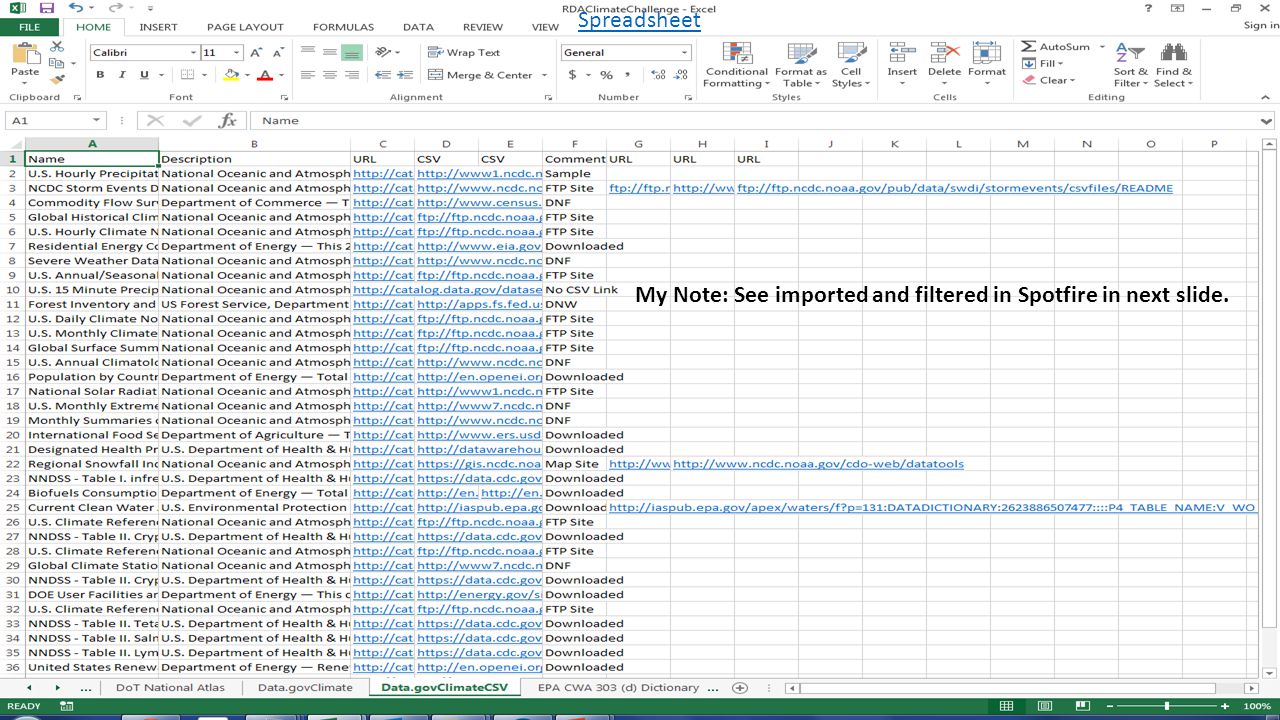Click the vertical scrollbar down arrow
This screenshot has width=1280, height=720.
[1268, 672]
